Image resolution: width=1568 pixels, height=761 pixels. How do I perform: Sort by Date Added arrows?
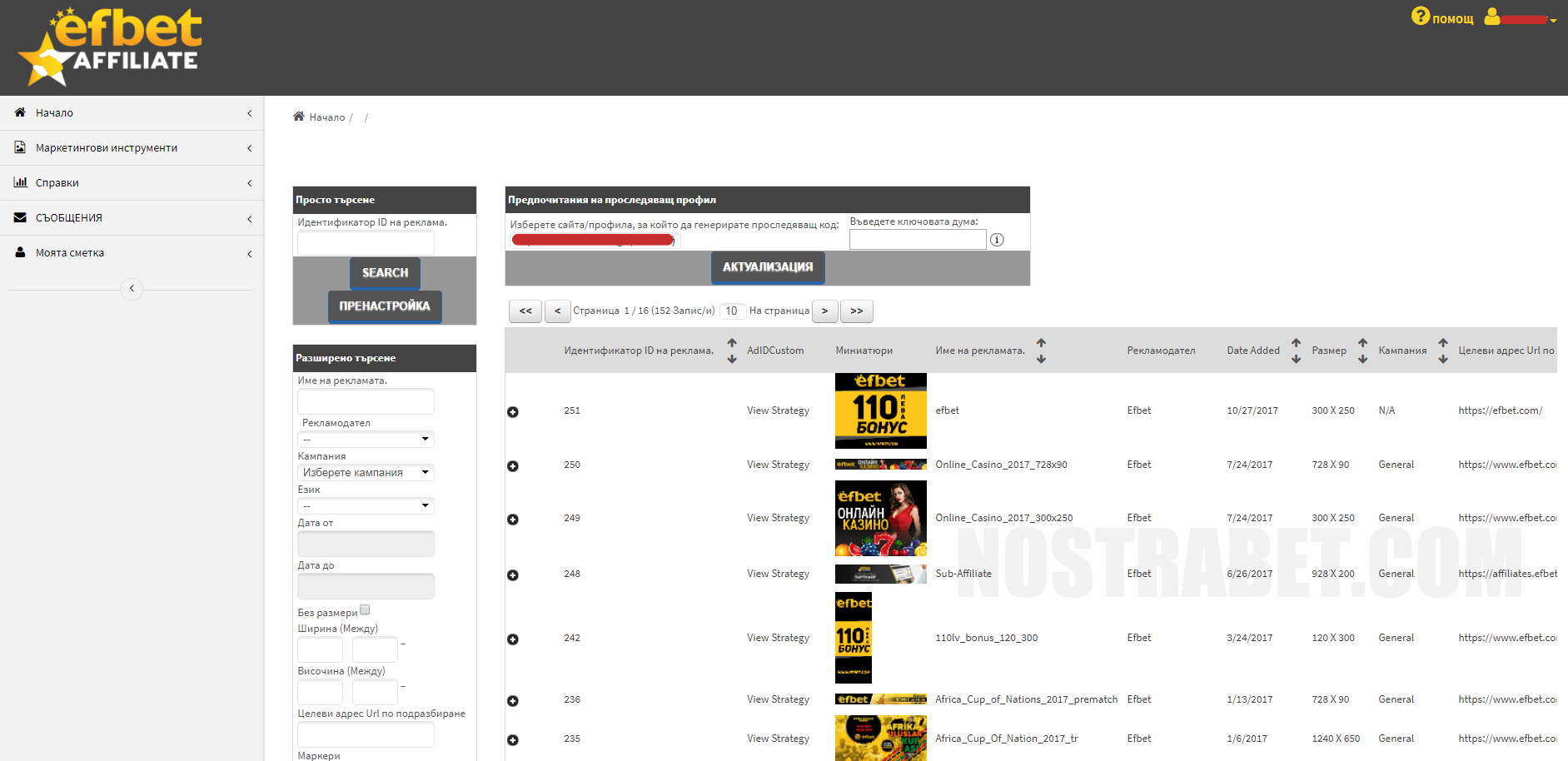(x=1296, y=351)
